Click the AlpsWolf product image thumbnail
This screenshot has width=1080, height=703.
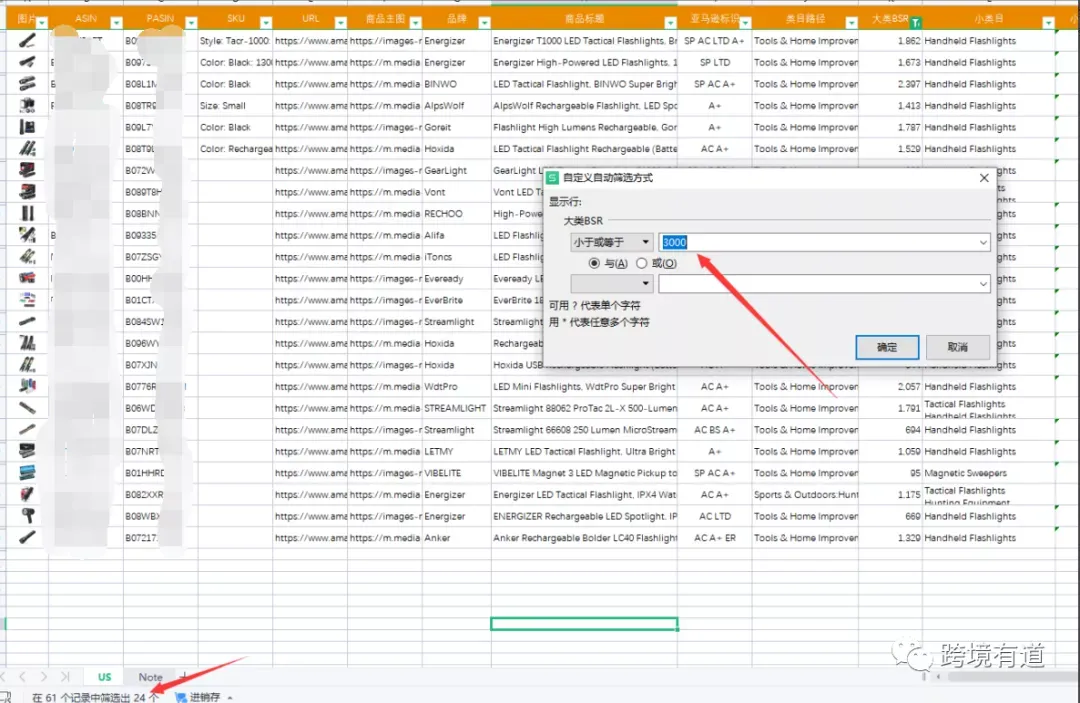click(27, 105)
